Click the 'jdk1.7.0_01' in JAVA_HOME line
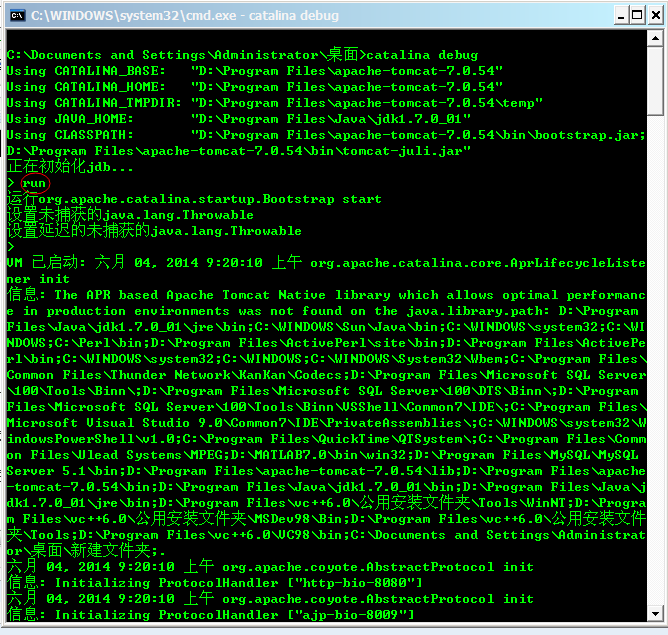 pyautogui.click(x=418, y=119)
